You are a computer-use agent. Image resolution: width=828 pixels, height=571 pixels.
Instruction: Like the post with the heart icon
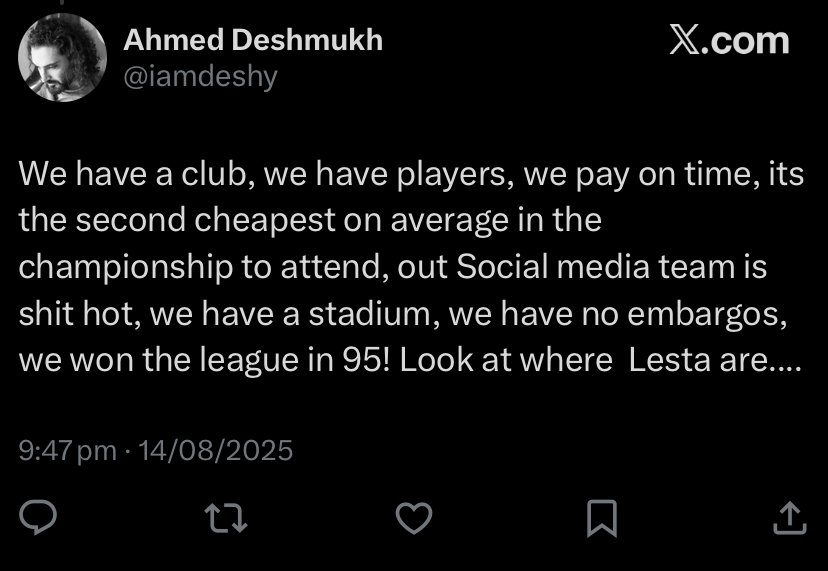414,518
